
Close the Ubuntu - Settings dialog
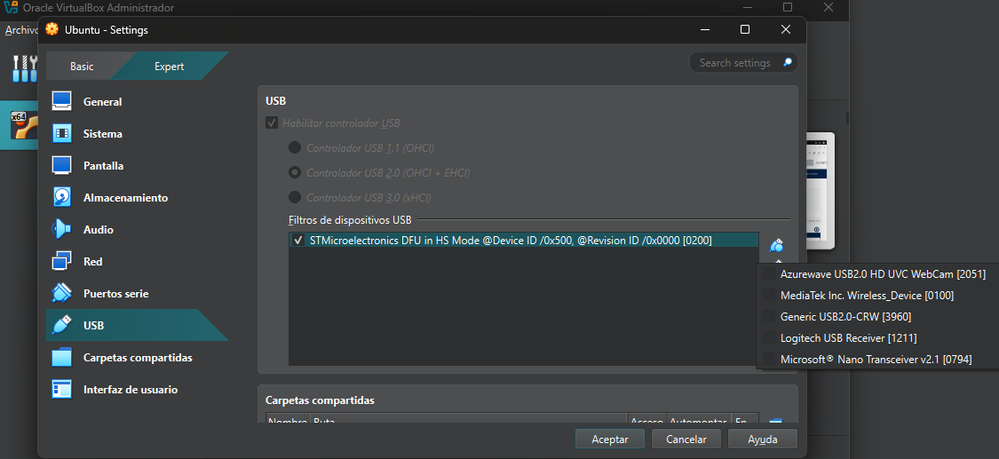click(786, 29)
